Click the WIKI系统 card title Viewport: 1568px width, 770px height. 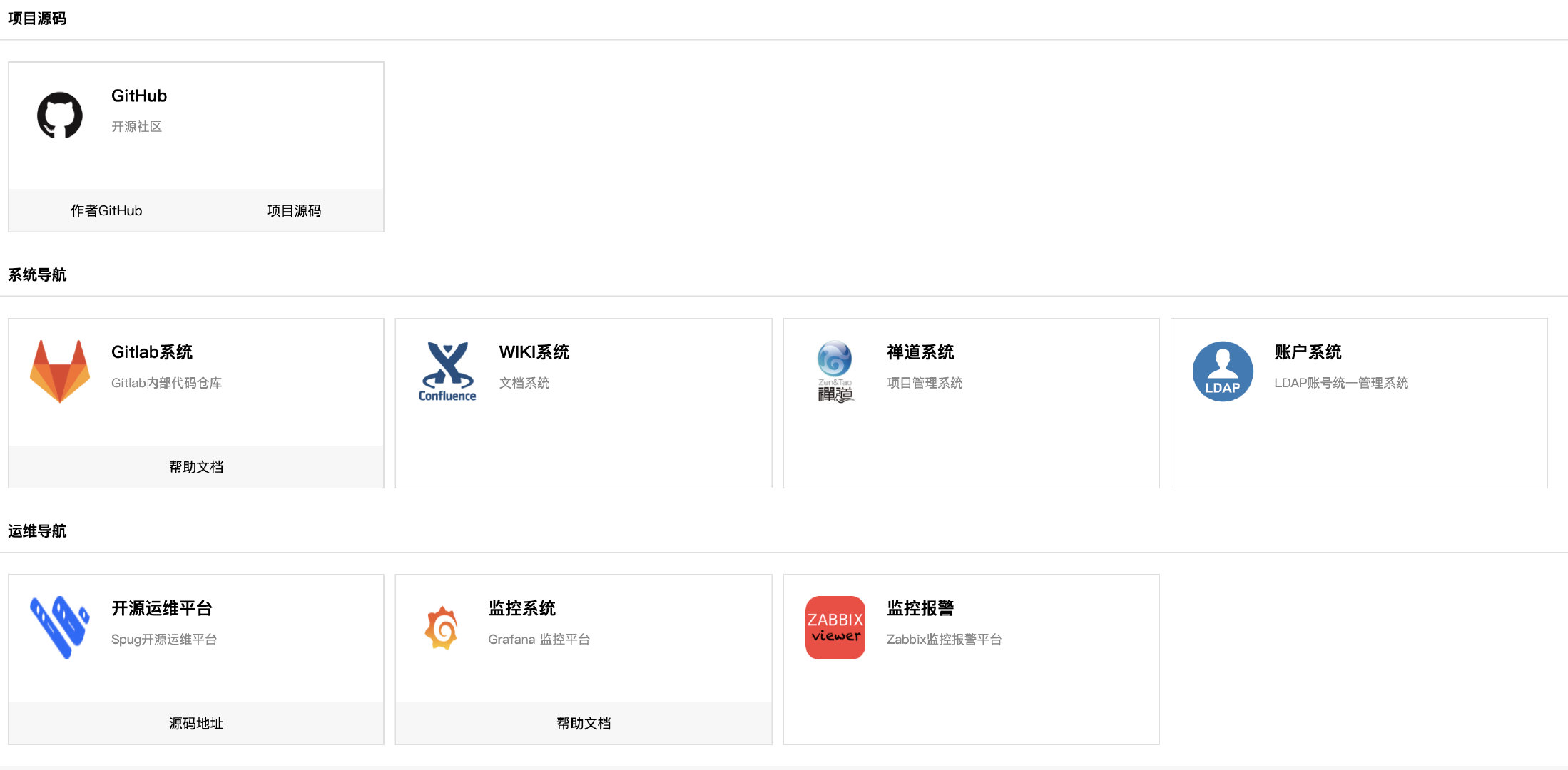(x=534, y=352)
